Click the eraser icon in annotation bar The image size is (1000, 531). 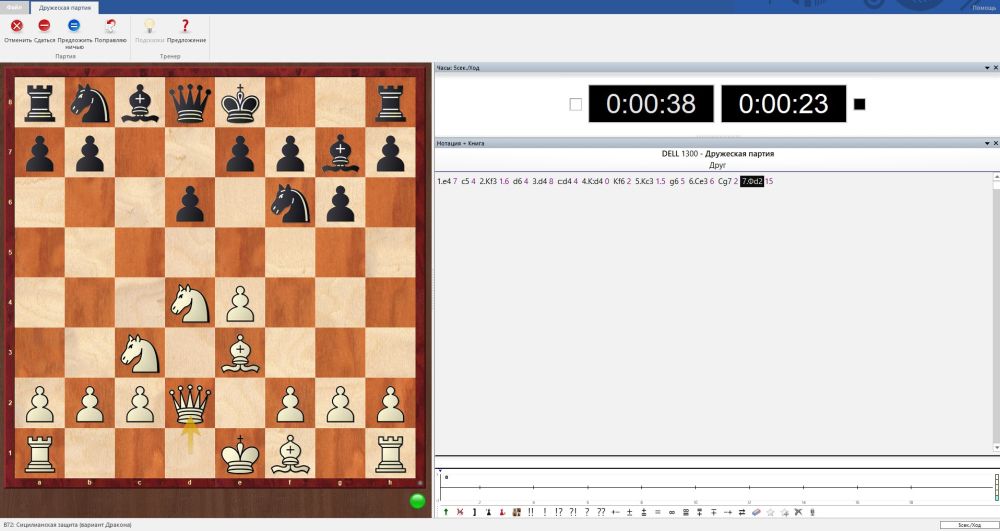756,512
